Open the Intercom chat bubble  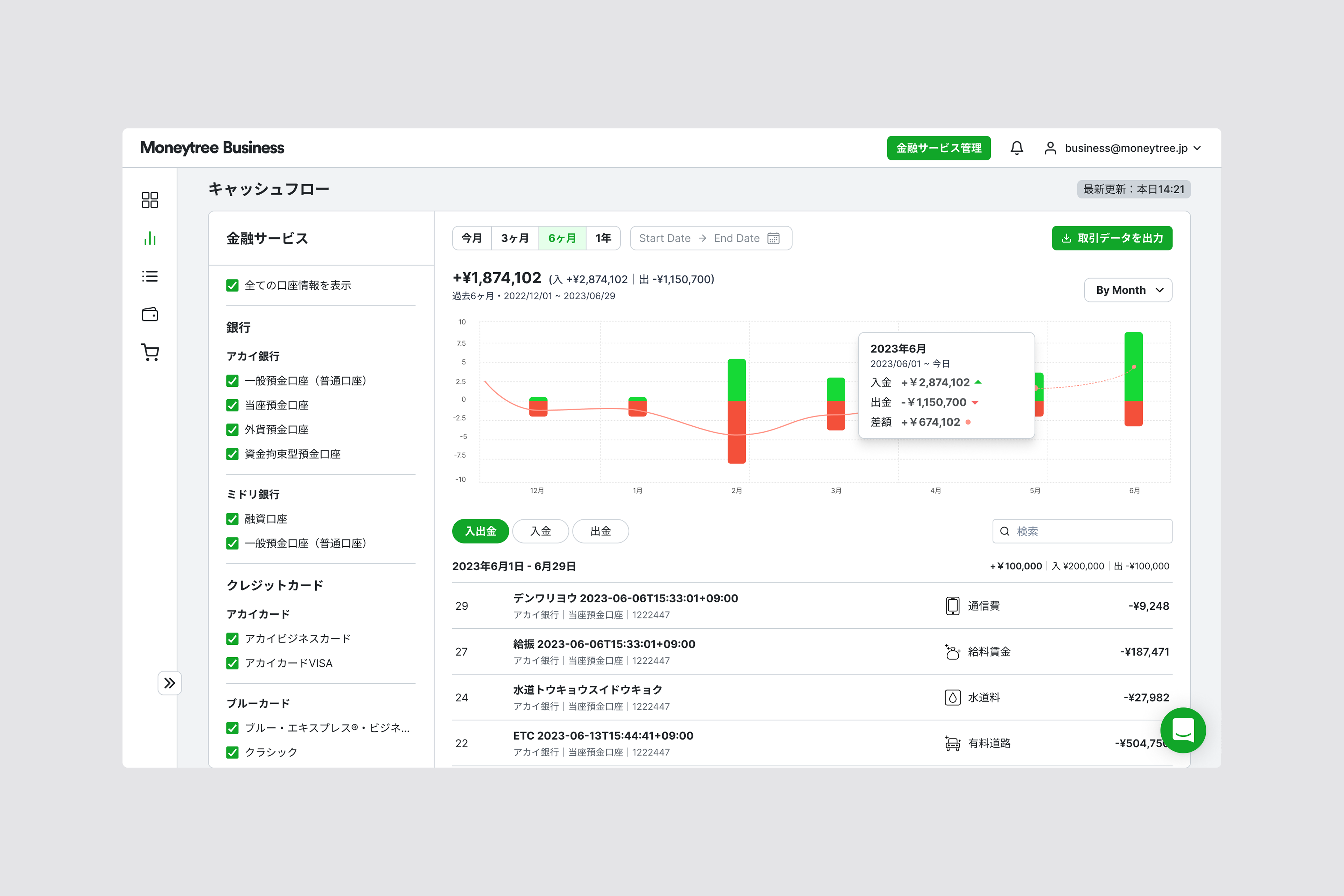(x=1183, y=730)
